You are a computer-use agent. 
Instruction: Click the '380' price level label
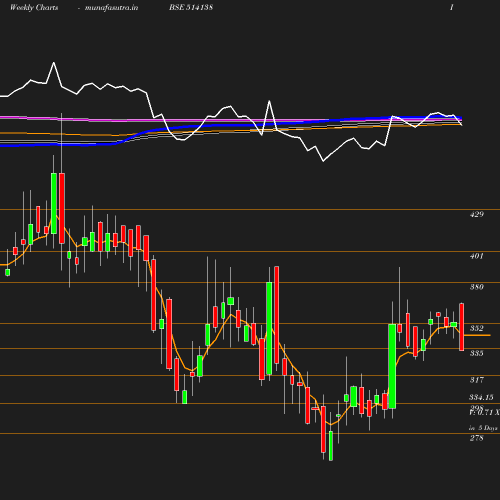[477, 287]
